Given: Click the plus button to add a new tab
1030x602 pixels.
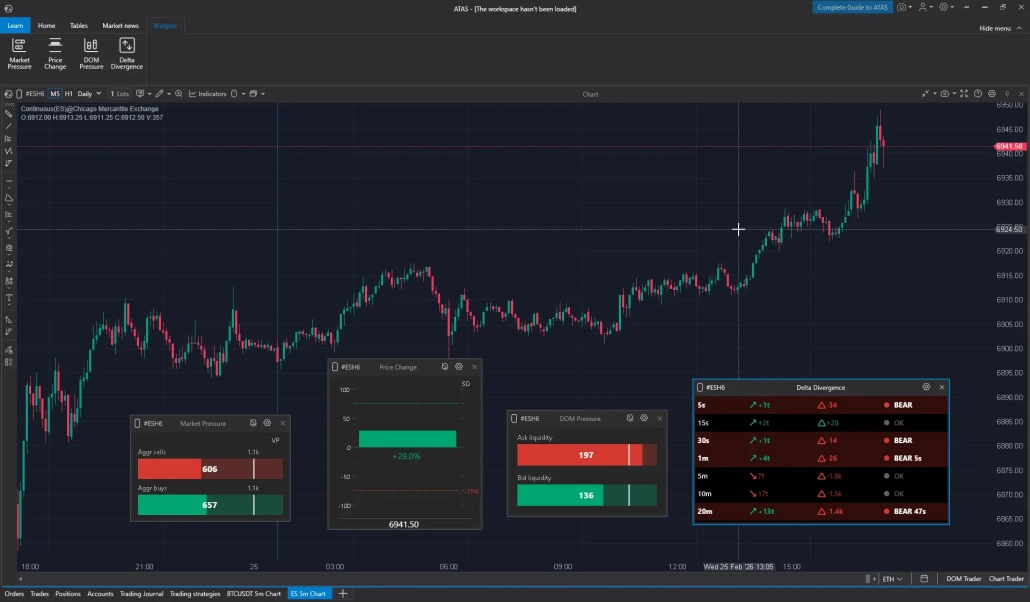Looking at the screenshot, I should [x=342, y=593].
